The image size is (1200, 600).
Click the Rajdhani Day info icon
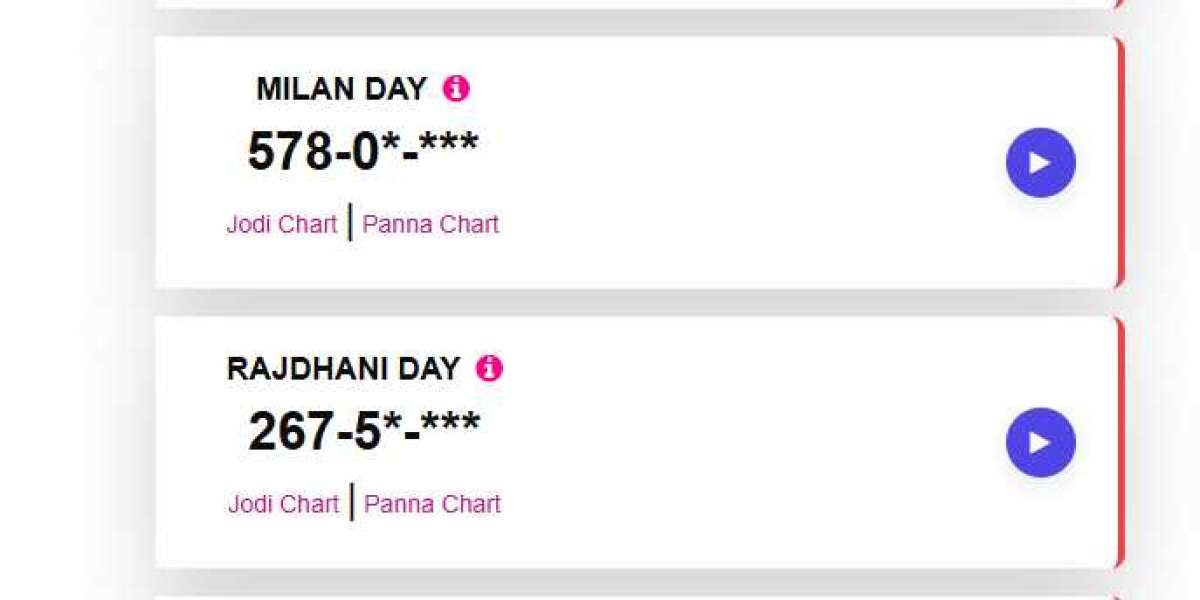(489, 369)
